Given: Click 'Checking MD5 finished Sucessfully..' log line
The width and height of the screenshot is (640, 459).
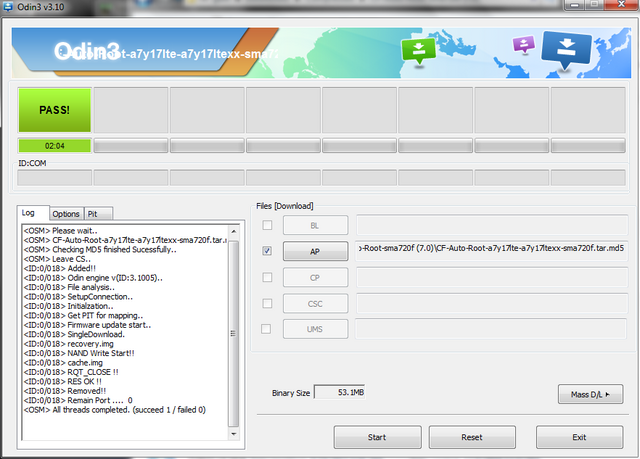Looking at the screenshot, I should click(100, 250).
